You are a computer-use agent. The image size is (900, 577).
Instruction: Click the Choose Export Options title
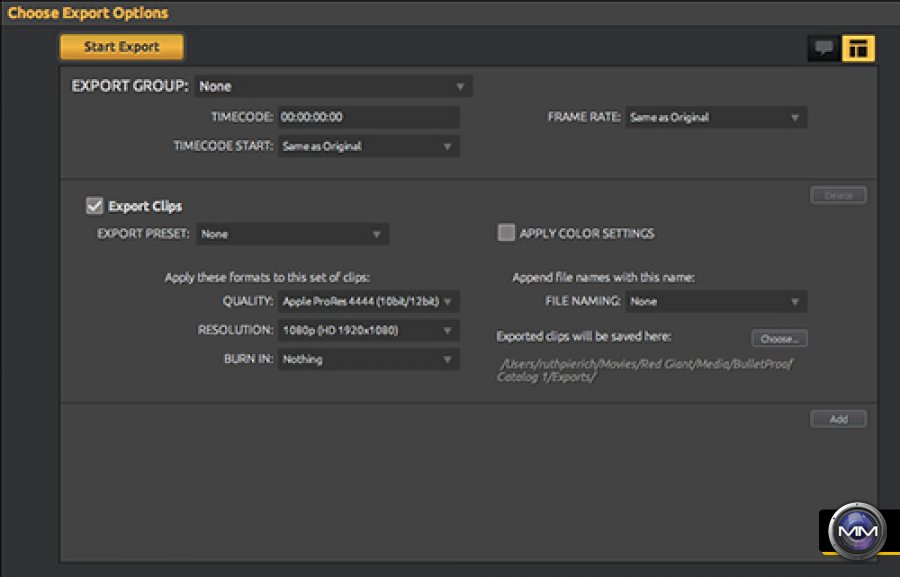pos(88,13)
